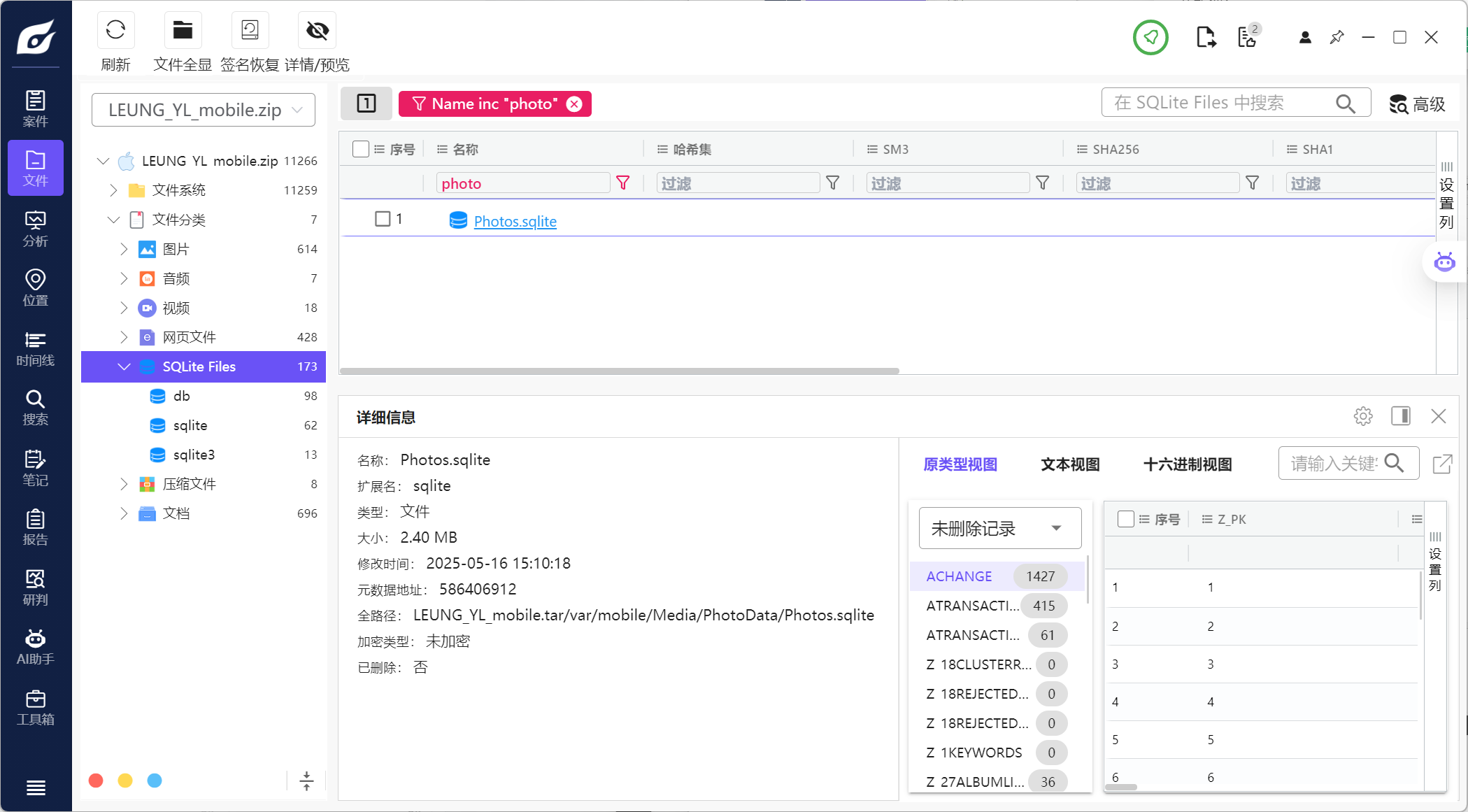Click the 高级 advanced search button

pos(1417,104)
